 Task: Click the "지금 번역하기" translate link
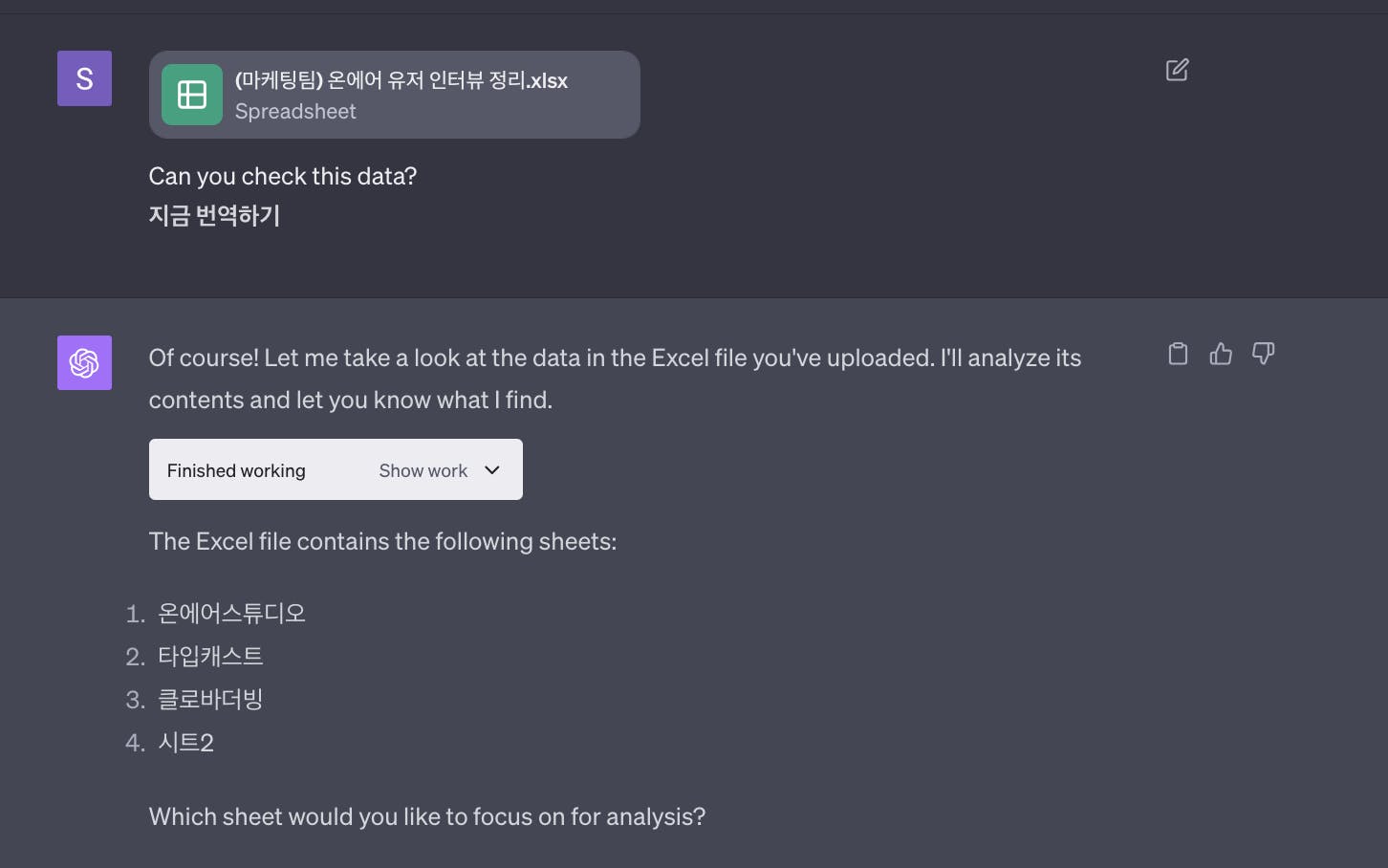214,216
